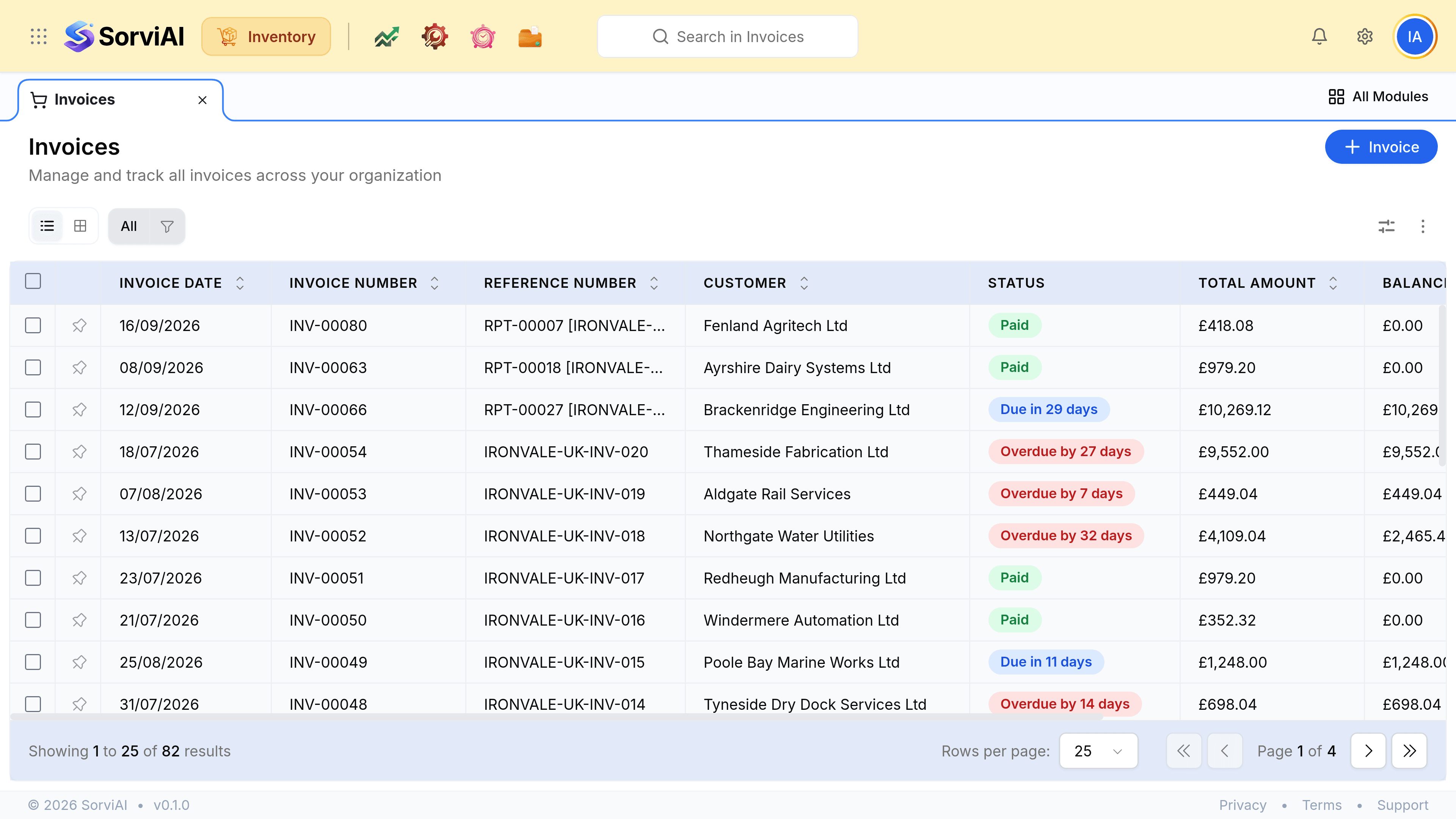Open settings gear
This screenshot has width=1456, height=819.
click(1365, 37)
